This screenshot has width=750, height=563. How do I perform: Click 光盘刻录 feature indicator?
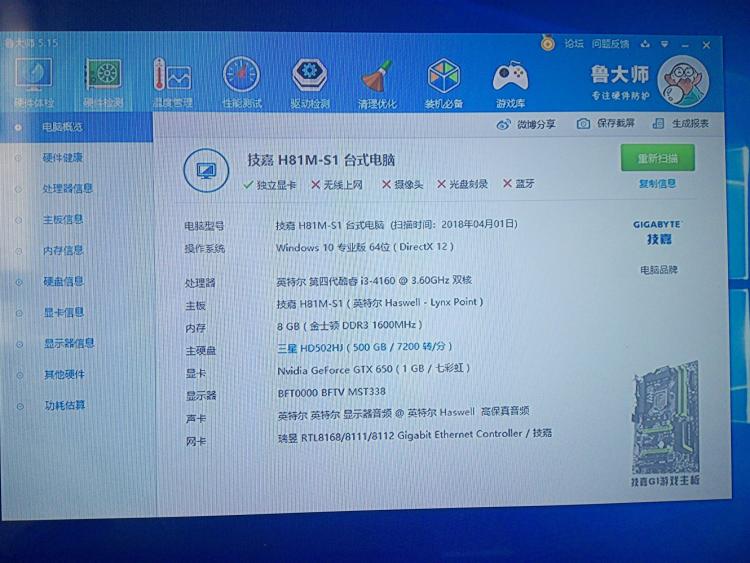pyautogui.click(x=463, y=184)
